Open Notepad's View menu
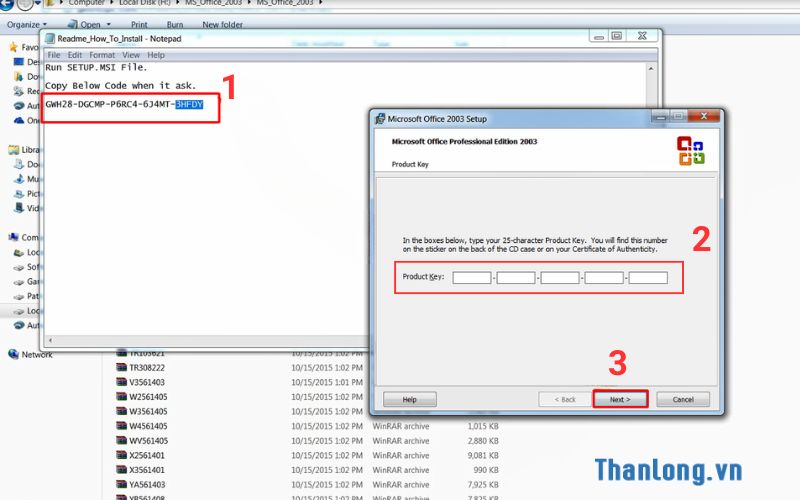The width and height of the screenshot is (800, 500). click(x=131, y=55)
